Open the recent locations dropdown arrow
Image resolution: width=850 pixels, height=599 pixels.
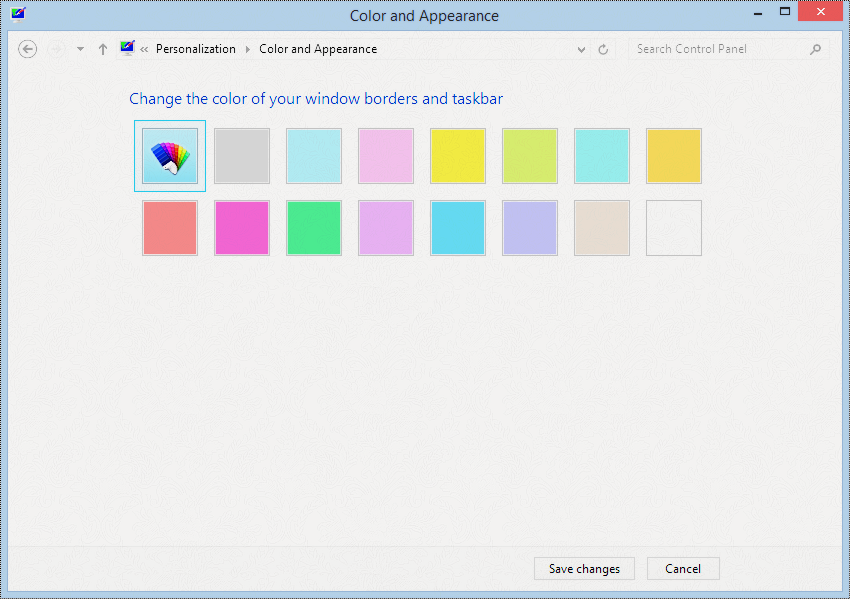tap(80, 49)
